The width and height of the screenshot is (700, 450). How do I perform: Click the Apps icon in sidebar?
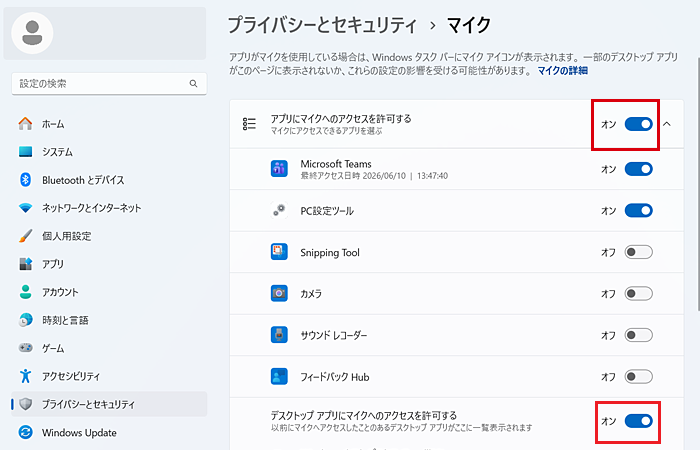point(25,264)
